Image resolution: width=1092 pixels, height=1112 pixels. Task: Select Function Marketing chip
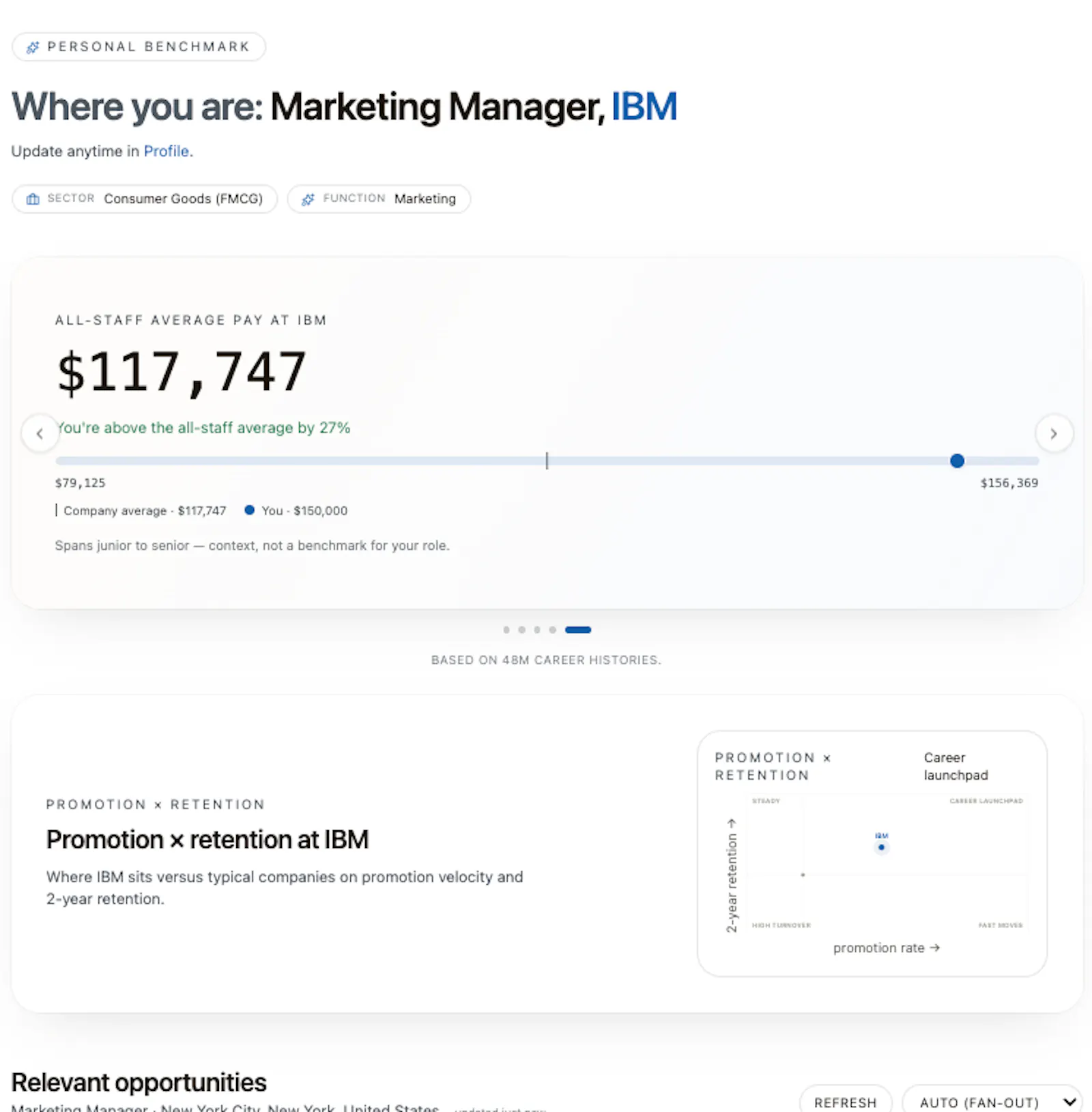pyautogui.click(x=379, y=199)
